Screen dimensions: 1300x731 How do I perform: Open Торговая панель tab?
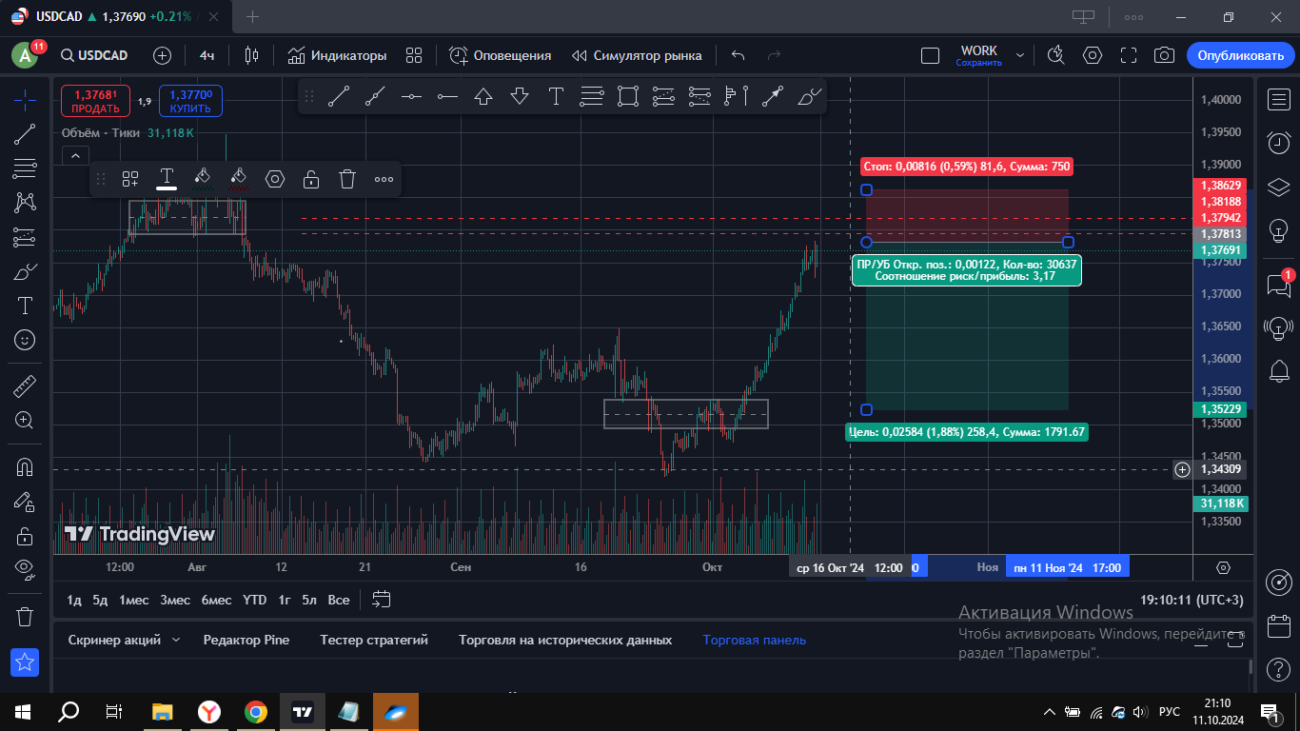(x=754, y=640)
